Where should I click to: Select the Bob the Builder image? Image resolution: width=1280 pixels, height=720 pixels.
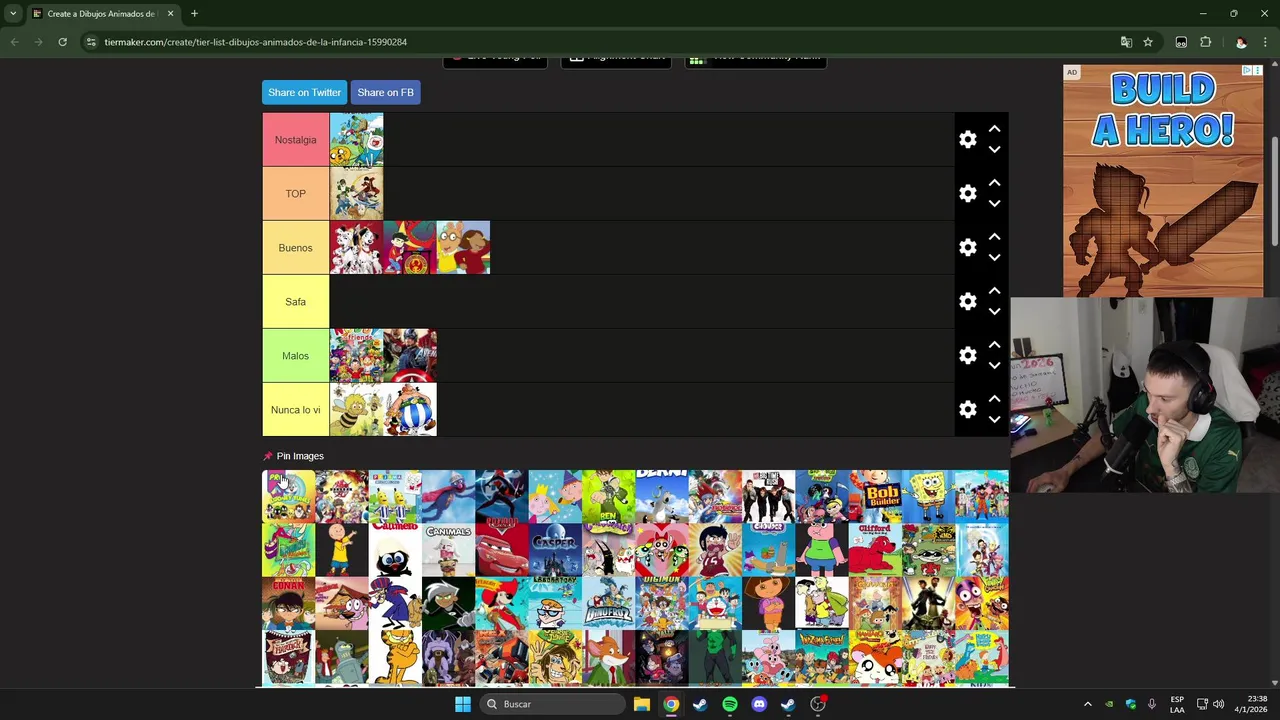(x=875, y=496)
